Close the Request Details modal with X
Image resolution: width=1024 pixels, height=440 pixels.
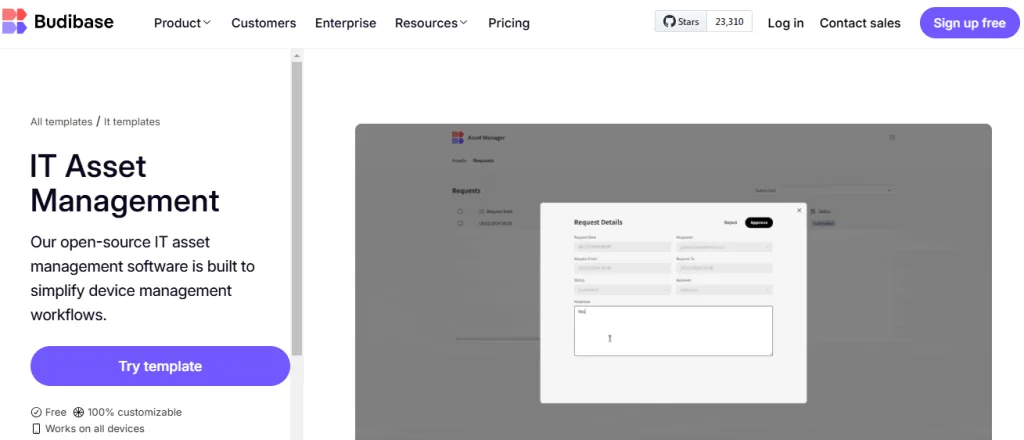point(799,210)
